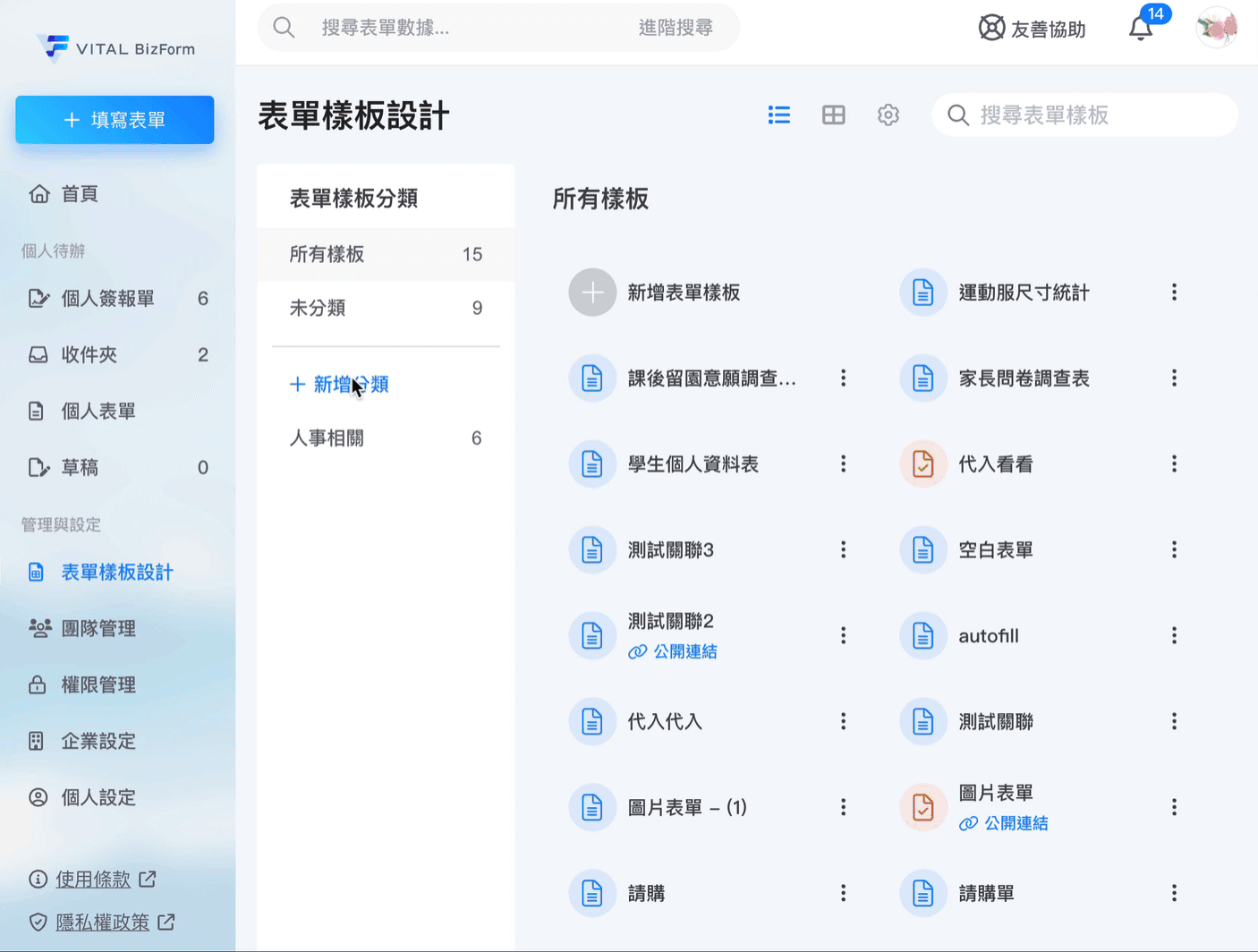
Task: Open 團隊管理 in the sidebar
Action: click(x=98, y=629)
